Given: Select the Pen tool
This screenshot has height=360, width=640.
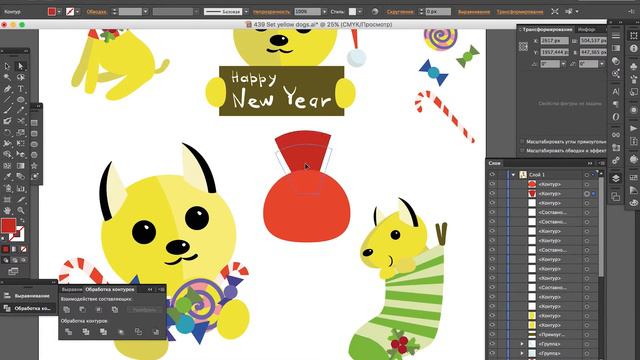Looking at the screenshot, I should (x=7, y=89).
